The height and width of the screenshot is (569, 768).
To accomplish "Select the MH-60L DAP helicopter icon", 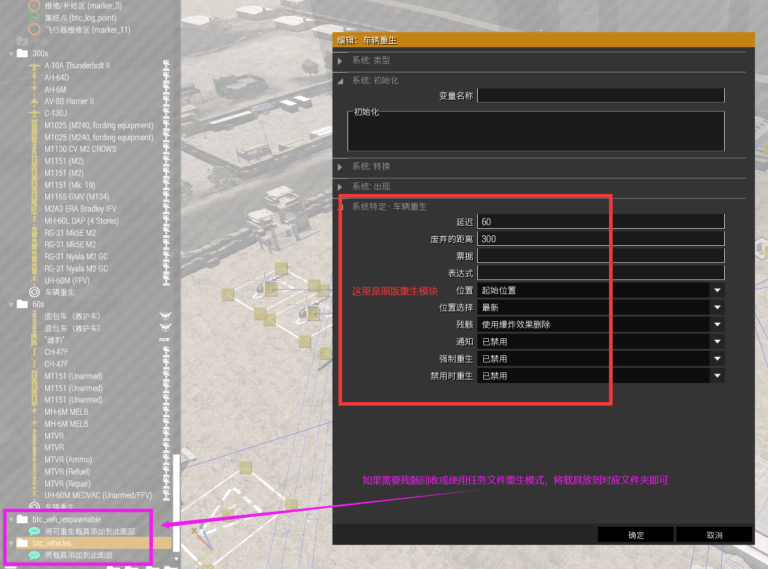I will pos(34,221).
